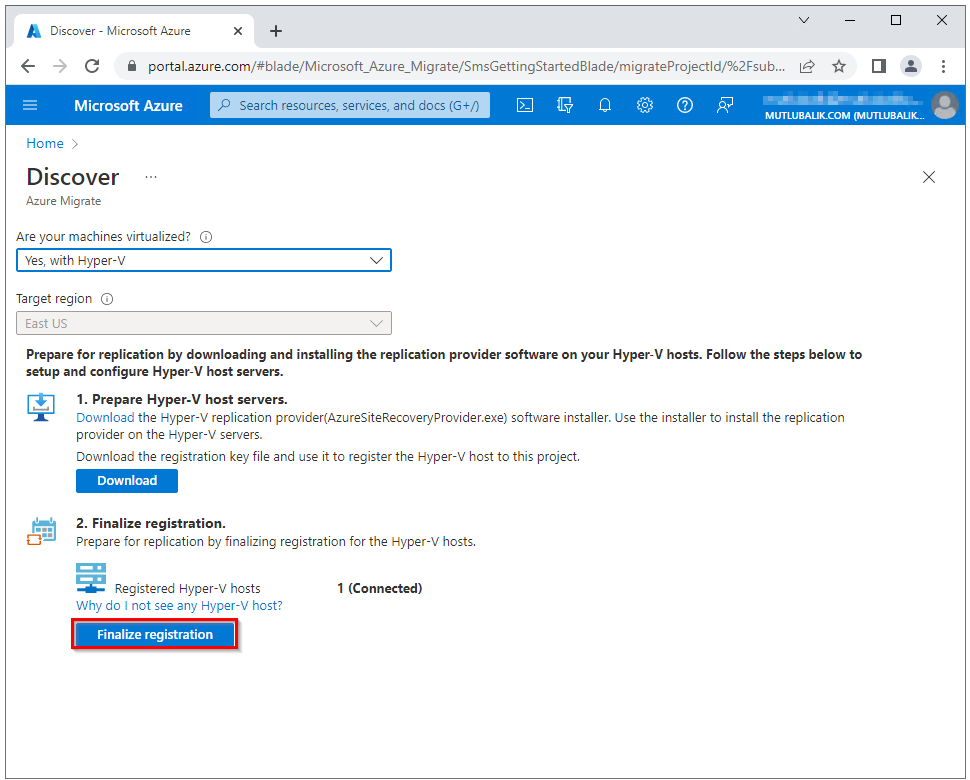The width and height of the screenshot is (970, 780).
Task: Click the Finalize registration button
Action: click(155, 635)
